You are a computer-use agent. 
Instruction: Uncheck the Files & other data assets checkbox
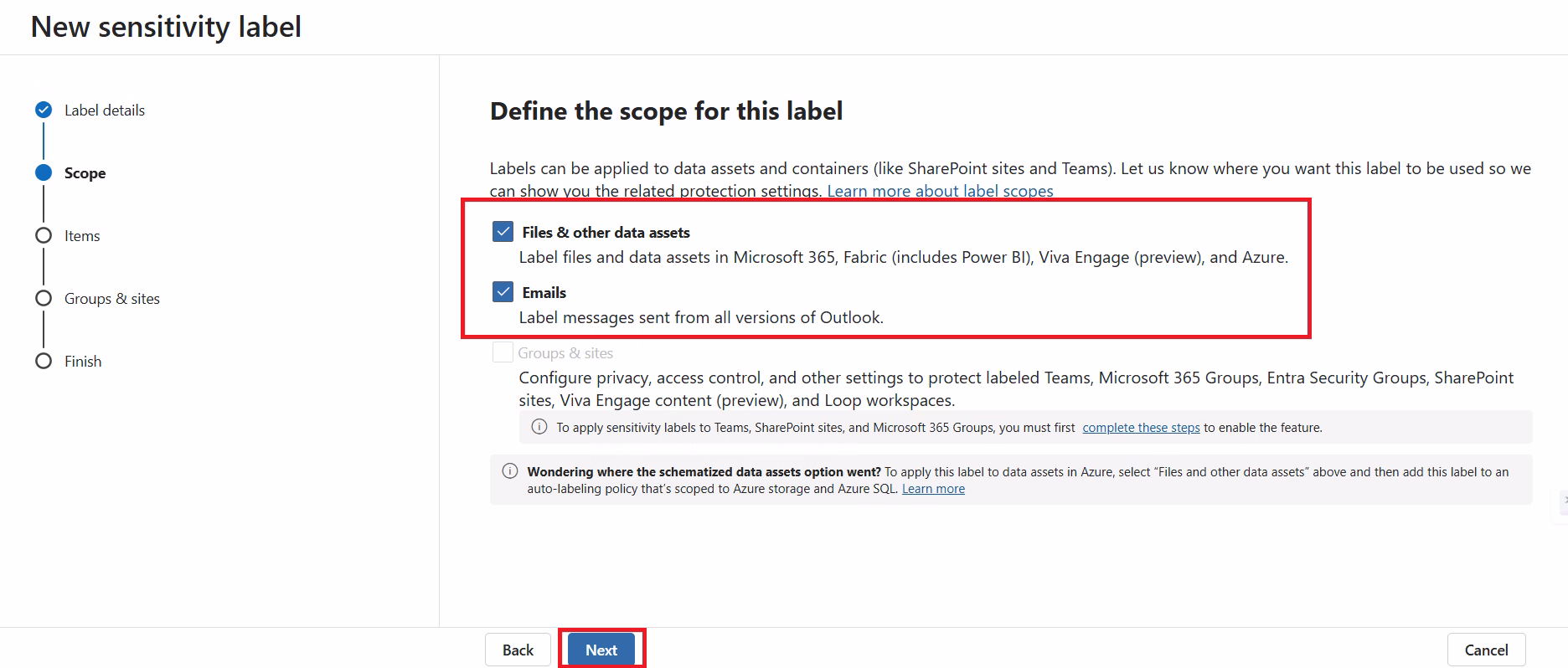[x=503, y=232]
